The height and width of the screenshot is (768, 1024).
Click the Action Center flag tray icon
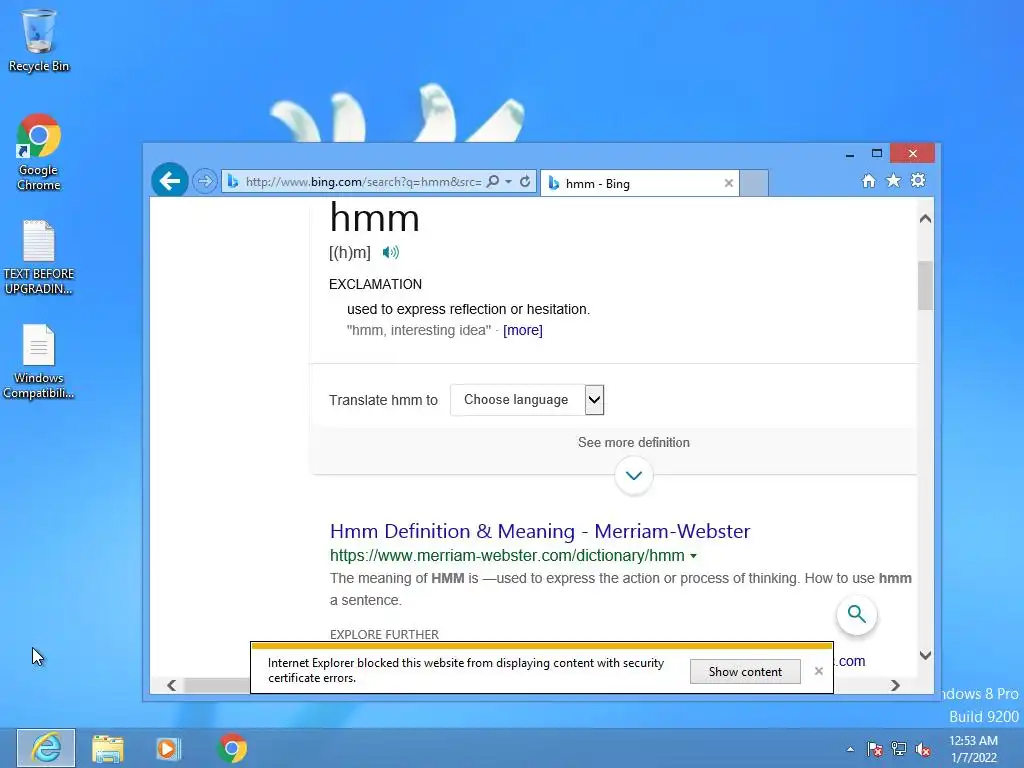[874, 750]
